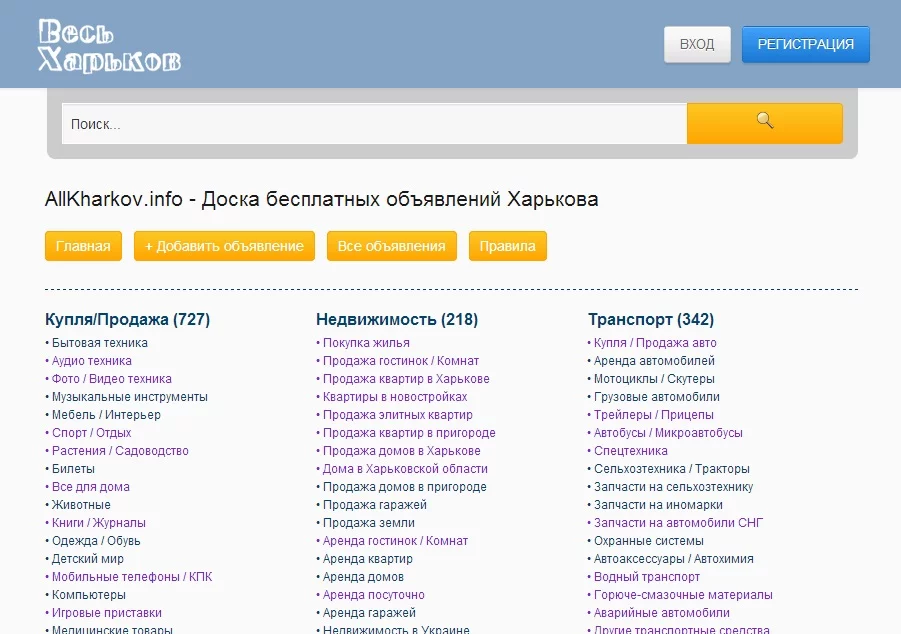Open the Транспорт (342) category heading
Screen dimensions: 901x634
(651, 319)
